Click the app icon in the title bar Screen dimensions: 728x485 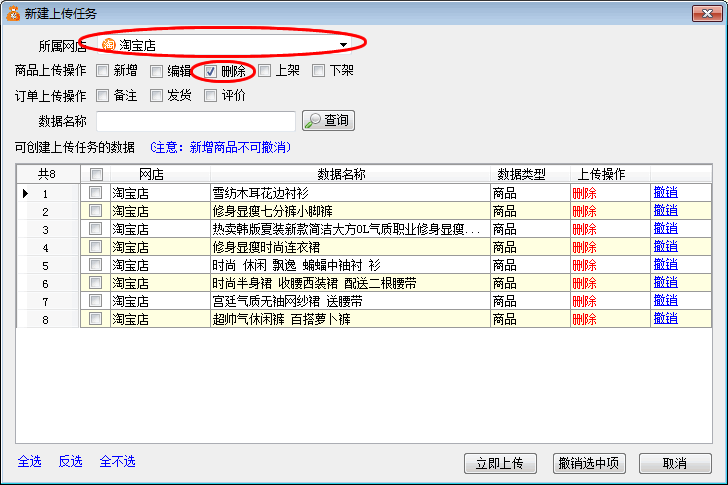(x=13, y=13)
